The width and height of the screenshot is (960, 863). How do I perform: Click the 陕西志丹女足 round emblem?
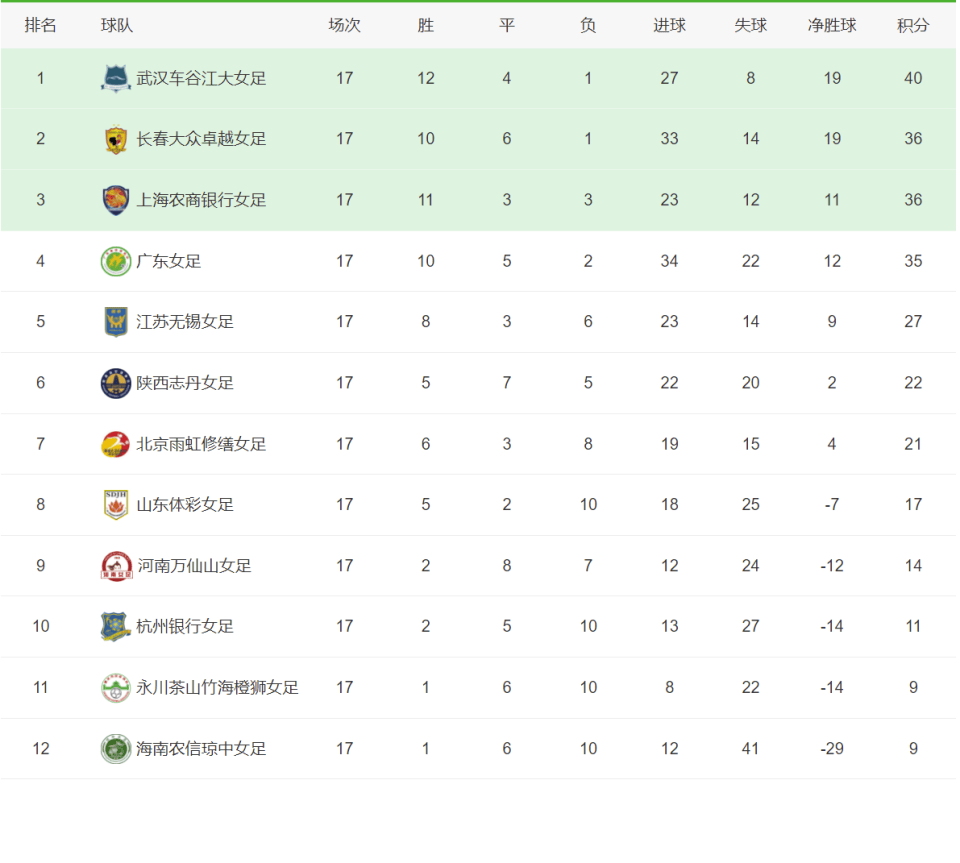click(116, 383)
